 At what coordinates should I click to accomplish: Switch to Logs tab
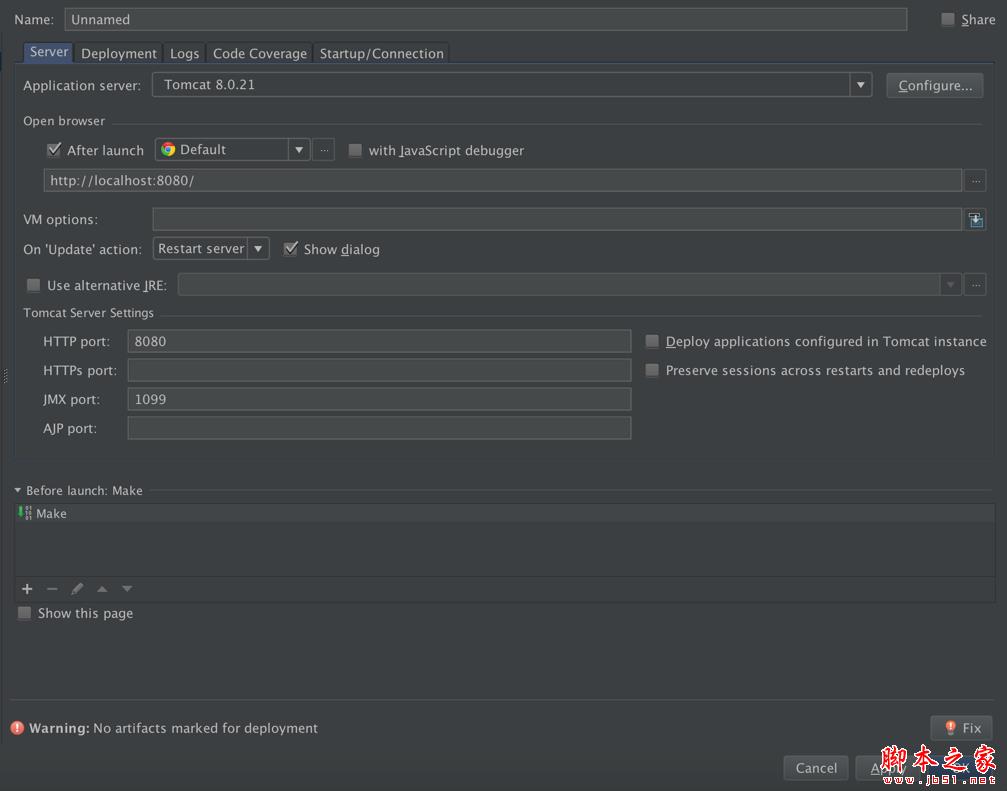click(x=184, y=54)
